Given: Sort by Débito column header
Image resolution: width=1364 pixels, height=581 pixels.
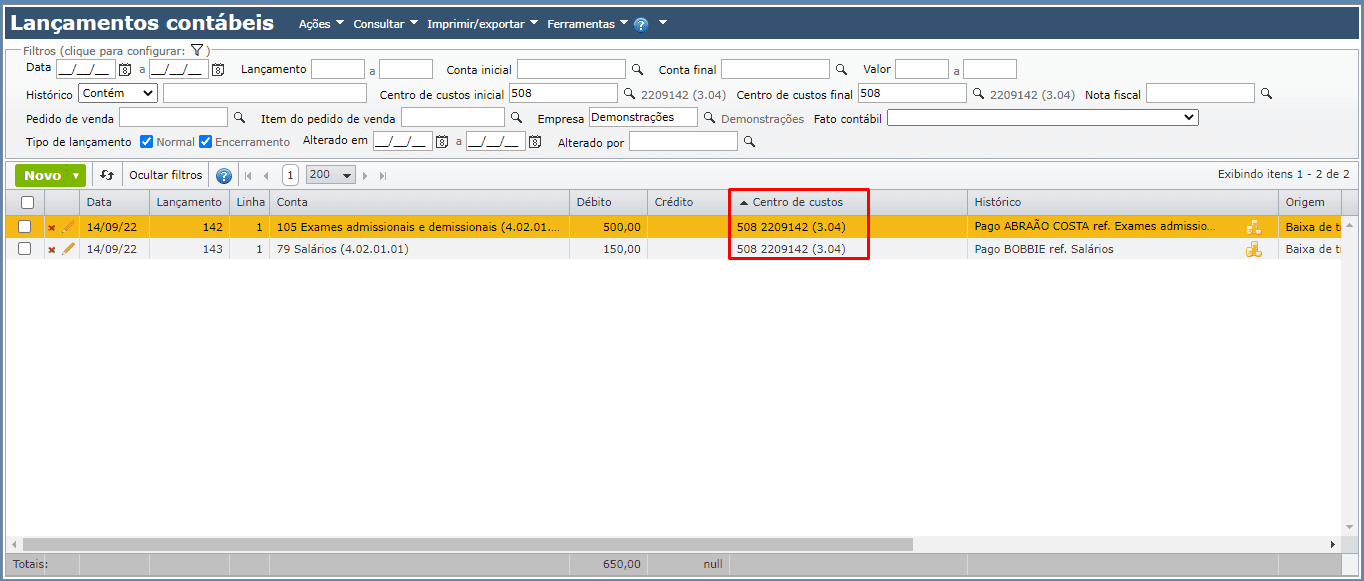Looking at the screenshot, I should pos(609,202).
